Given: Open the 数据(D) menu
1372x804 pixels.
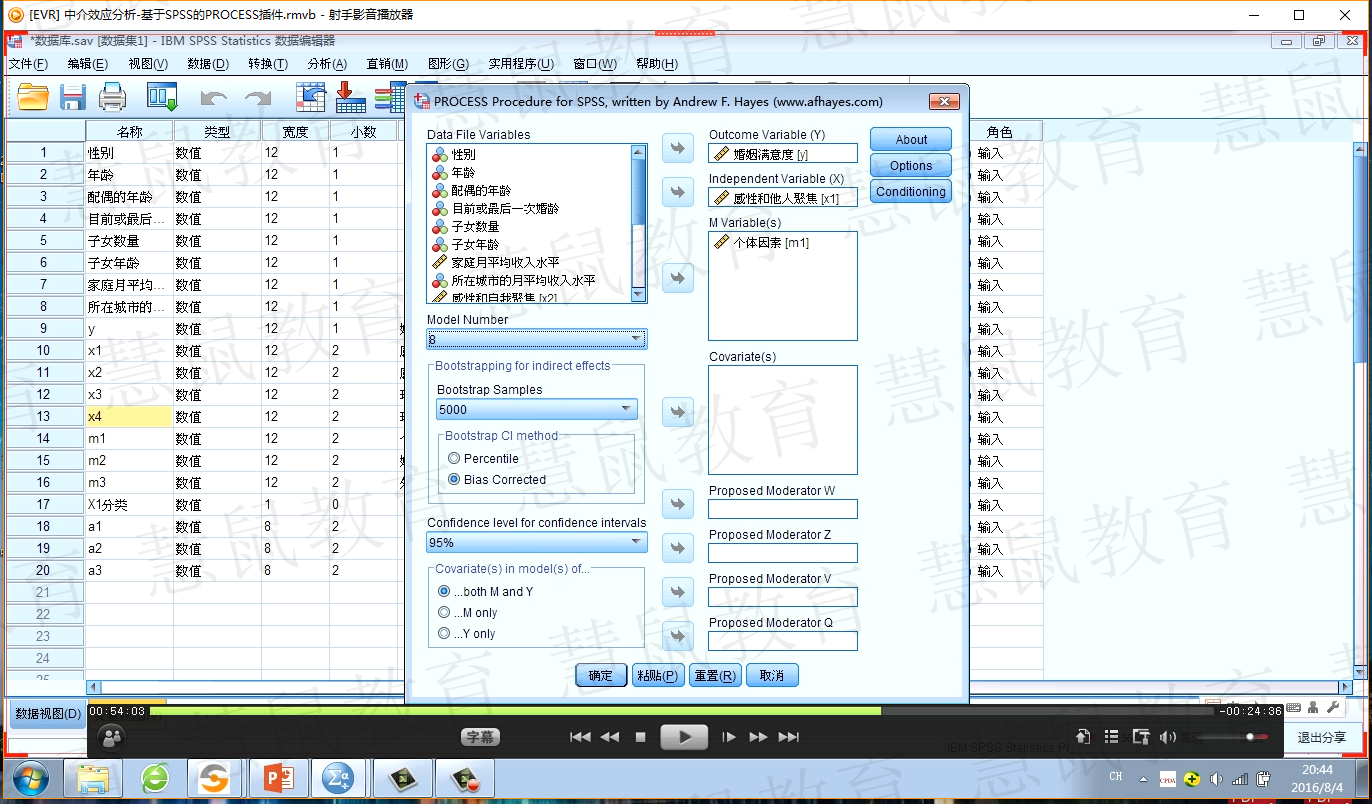Looking at the screenshot, I should 208,64.
